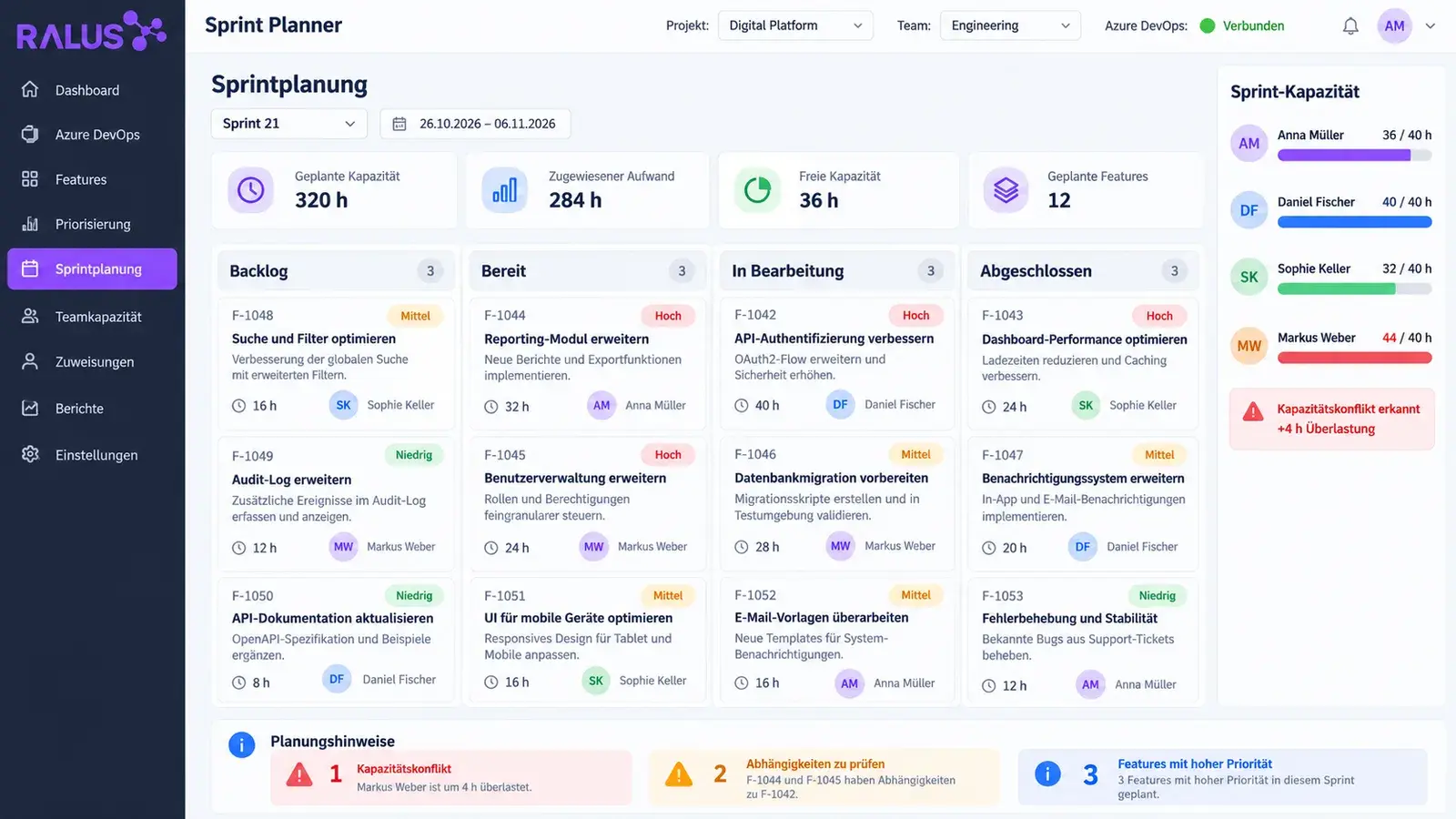Click the Zuweisungen person icon
This screenshot has height=819, width=1456.
point(30,361)
